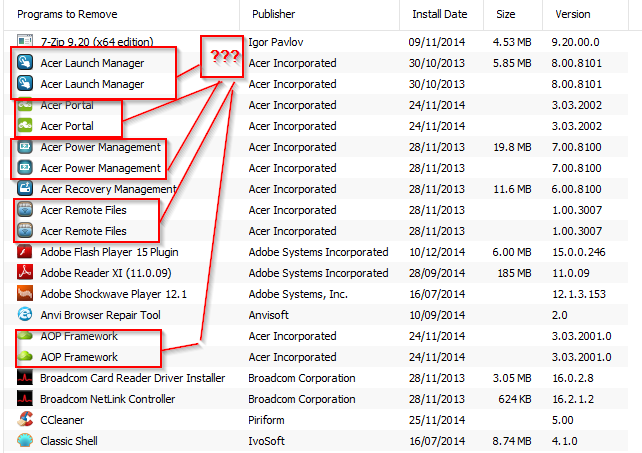Click the CCleaner program icon
The width and height of the screenshot is (642, 453).
click(25, 419)
